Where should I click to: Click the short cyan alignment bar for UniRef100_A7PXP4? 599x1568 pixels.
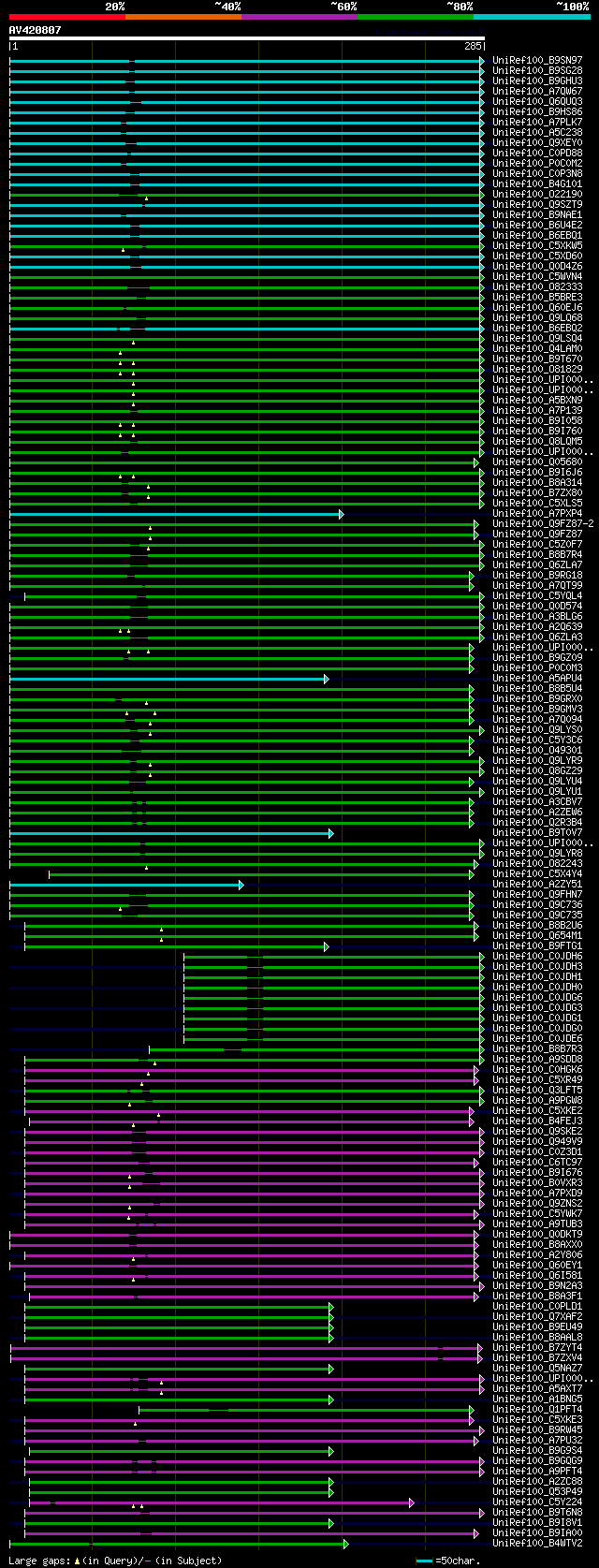[x=177, y=514]
